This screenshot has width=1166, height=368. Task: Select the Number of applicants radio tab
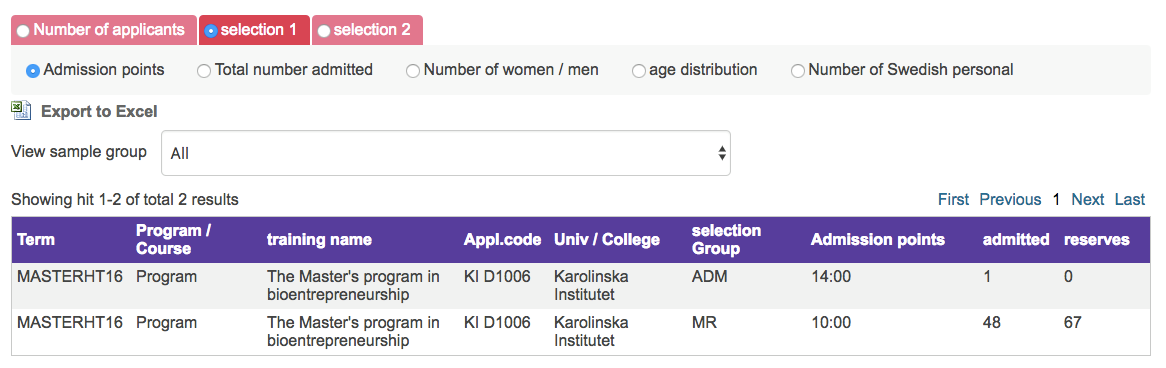coord(103,30)
